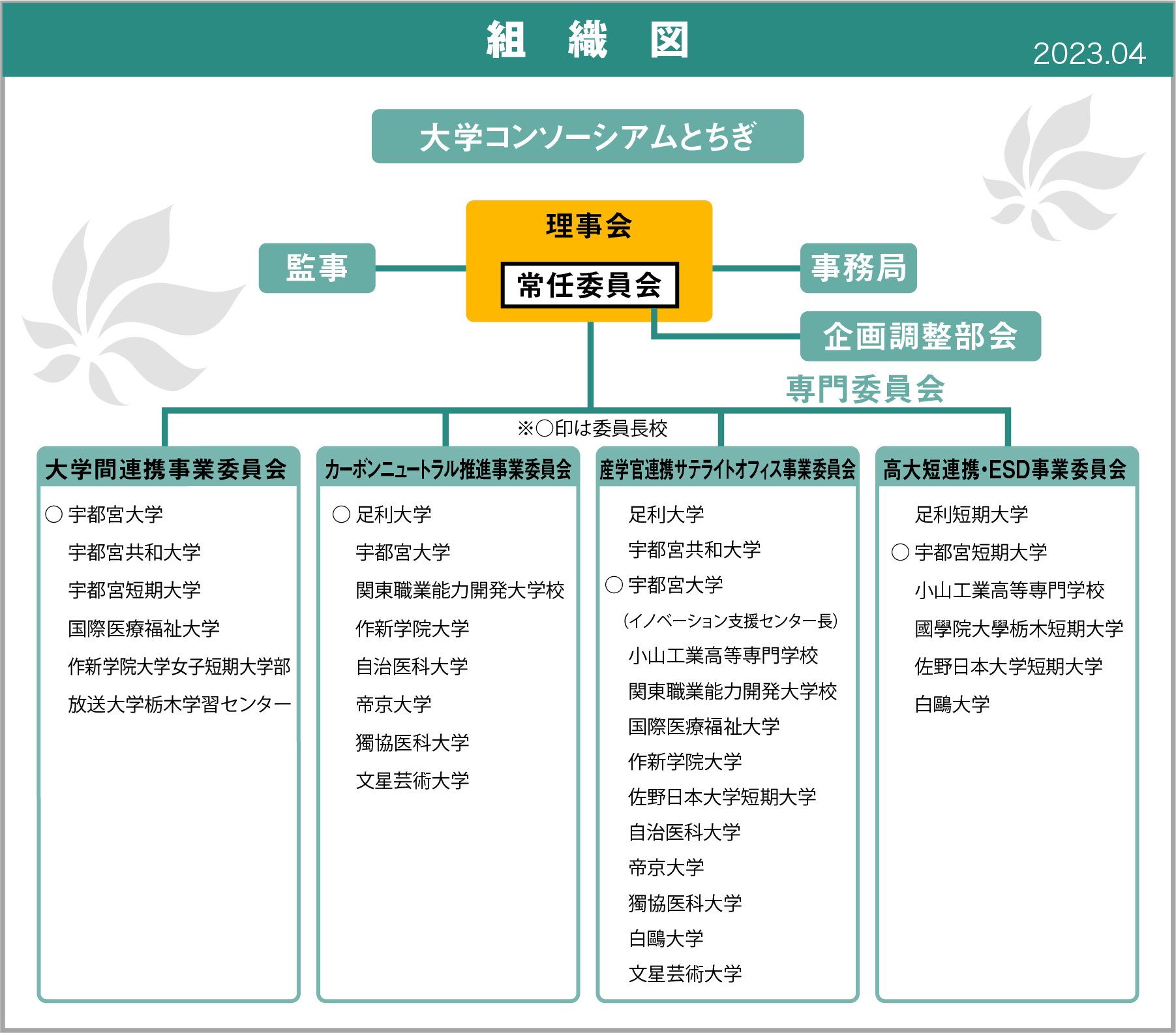Select the カーボンニュートラル推進事業委員会 header
Screen dimensions: 1176x1033
click(448, 468)
